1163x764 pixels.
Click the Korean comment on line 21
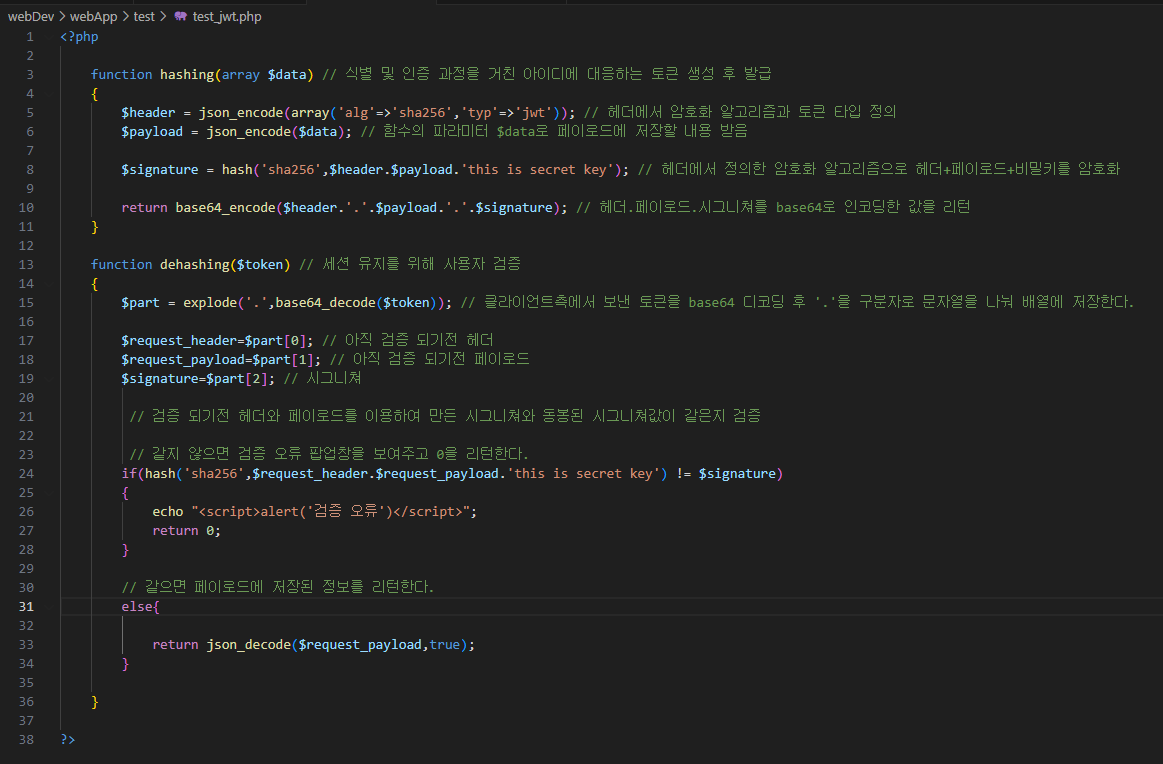pyautogui.click(x=445, y=416)
